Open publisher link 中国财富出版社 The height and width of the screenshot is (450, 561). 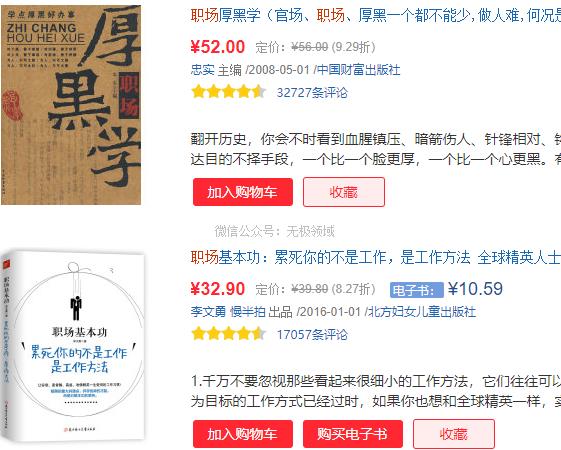[x=358, y=70]
